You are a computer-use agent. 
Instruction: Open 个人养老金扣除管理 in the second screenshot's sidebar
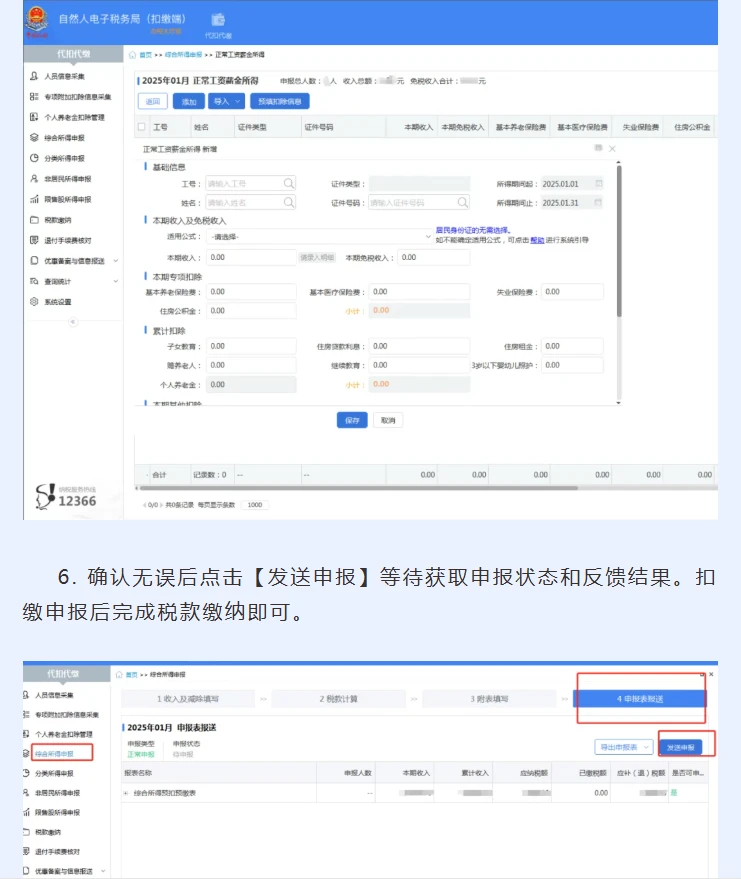click(x=63, y=734)
